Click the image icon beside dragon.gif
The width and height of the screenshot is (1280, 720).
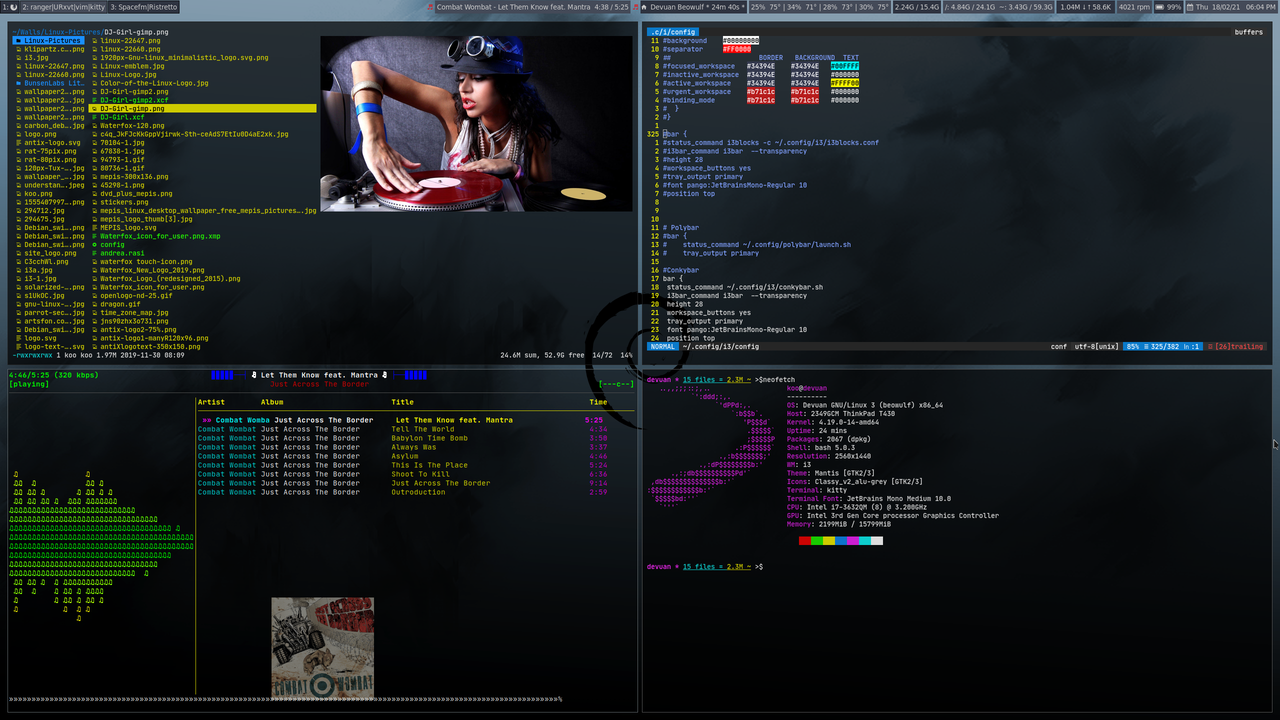coord(94,304)
